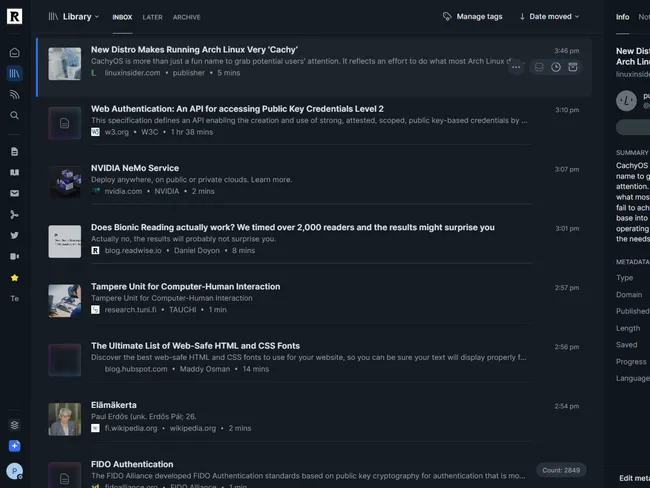The image size is (650, 488).
Task: Click 'nvidia.com' source text
Action: 123,191
